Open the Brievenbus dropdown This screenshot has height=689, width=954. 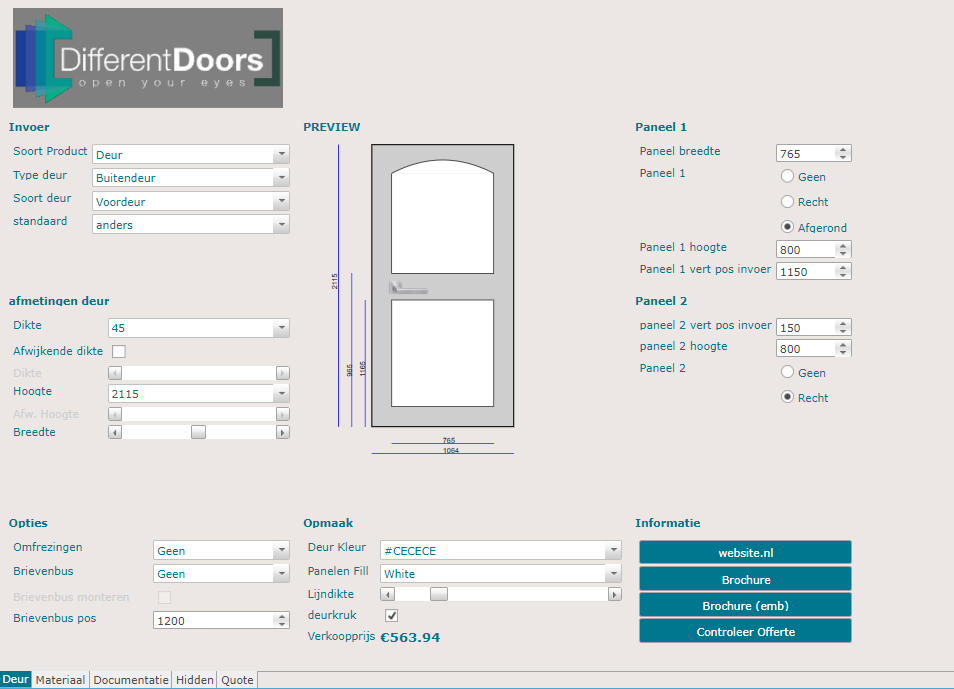(221, 573)
